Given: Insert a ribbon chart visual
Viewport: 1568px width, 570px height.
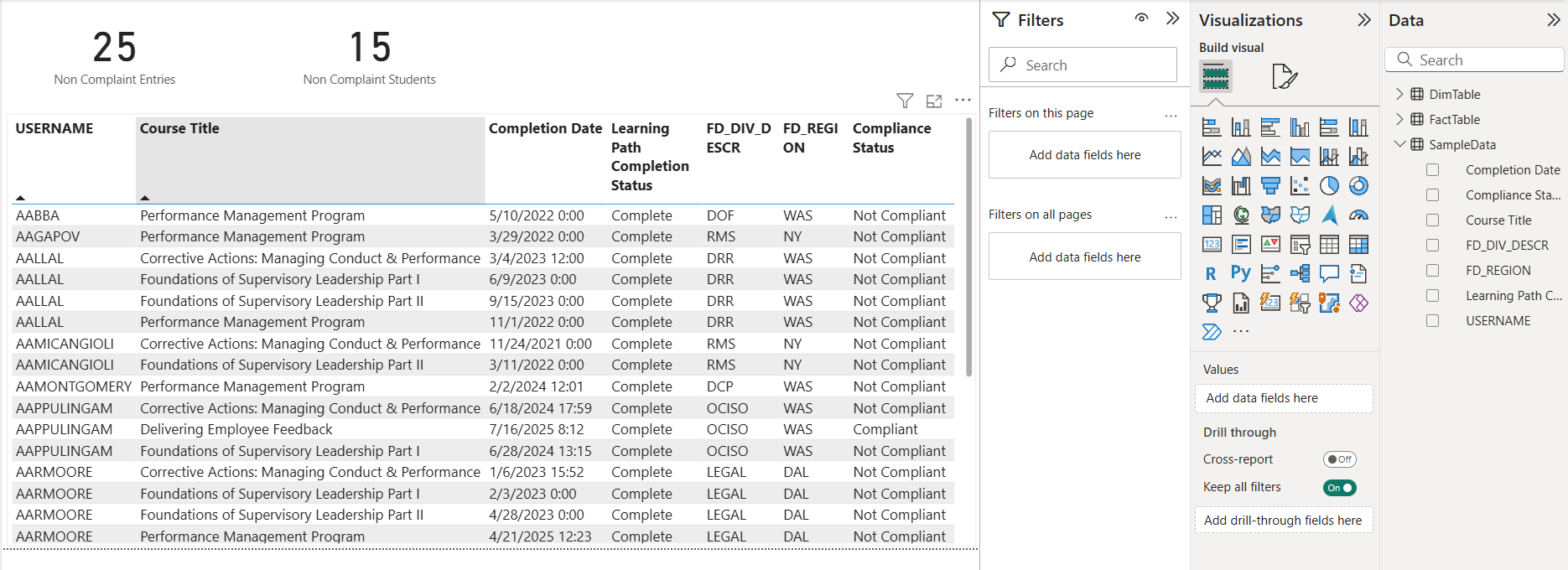Looking at the screenshot, I should (1212, 186).
